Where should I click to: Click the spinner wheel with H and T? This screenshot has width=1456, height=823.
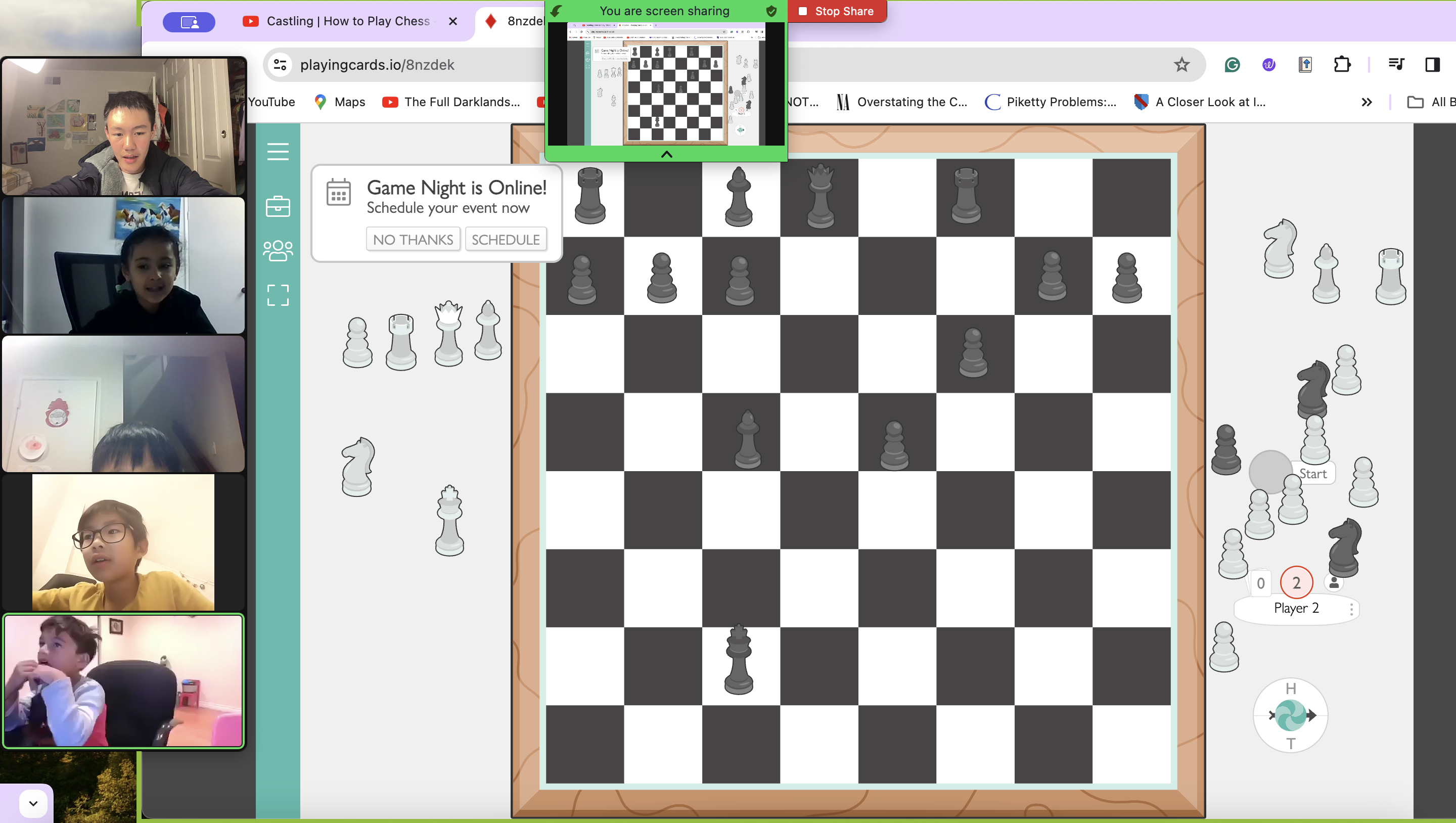[1291, 716]
